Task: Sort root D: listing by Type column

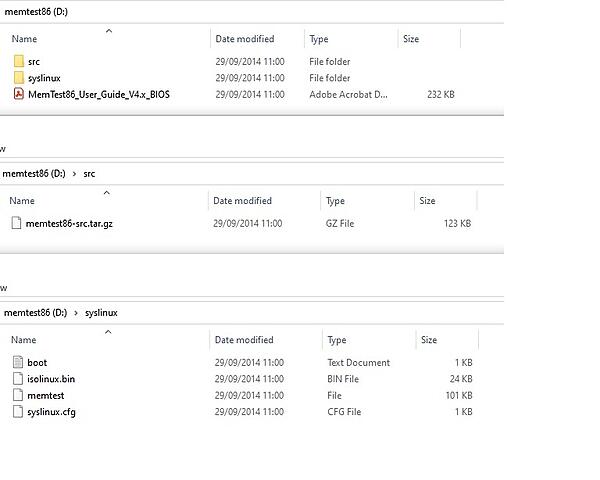Action: pyautogui.click(x=319, y=39)
